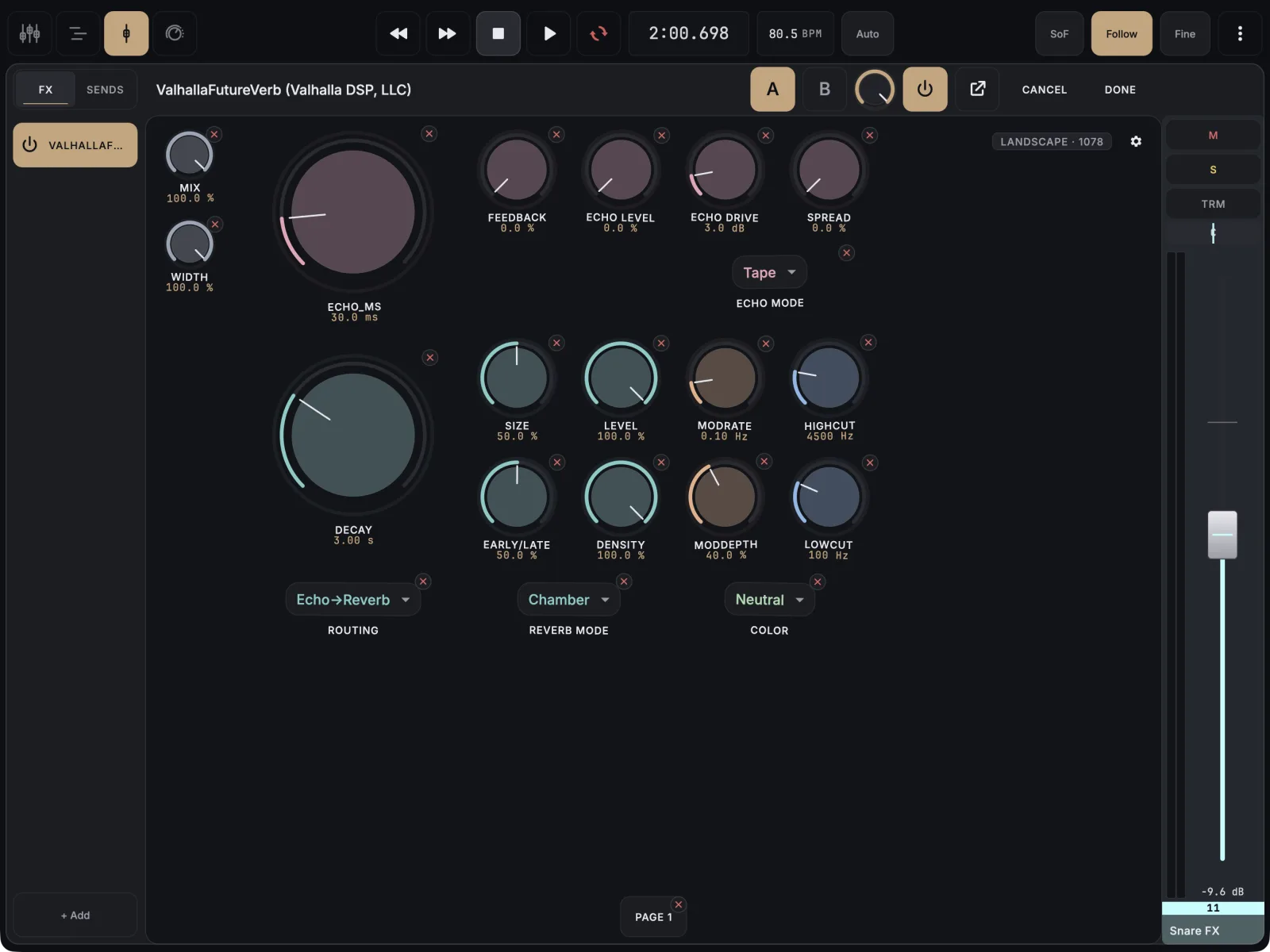Toggle the Follow button
The width and height of the screenshot is (1270, 952).
click(1122, 33)
